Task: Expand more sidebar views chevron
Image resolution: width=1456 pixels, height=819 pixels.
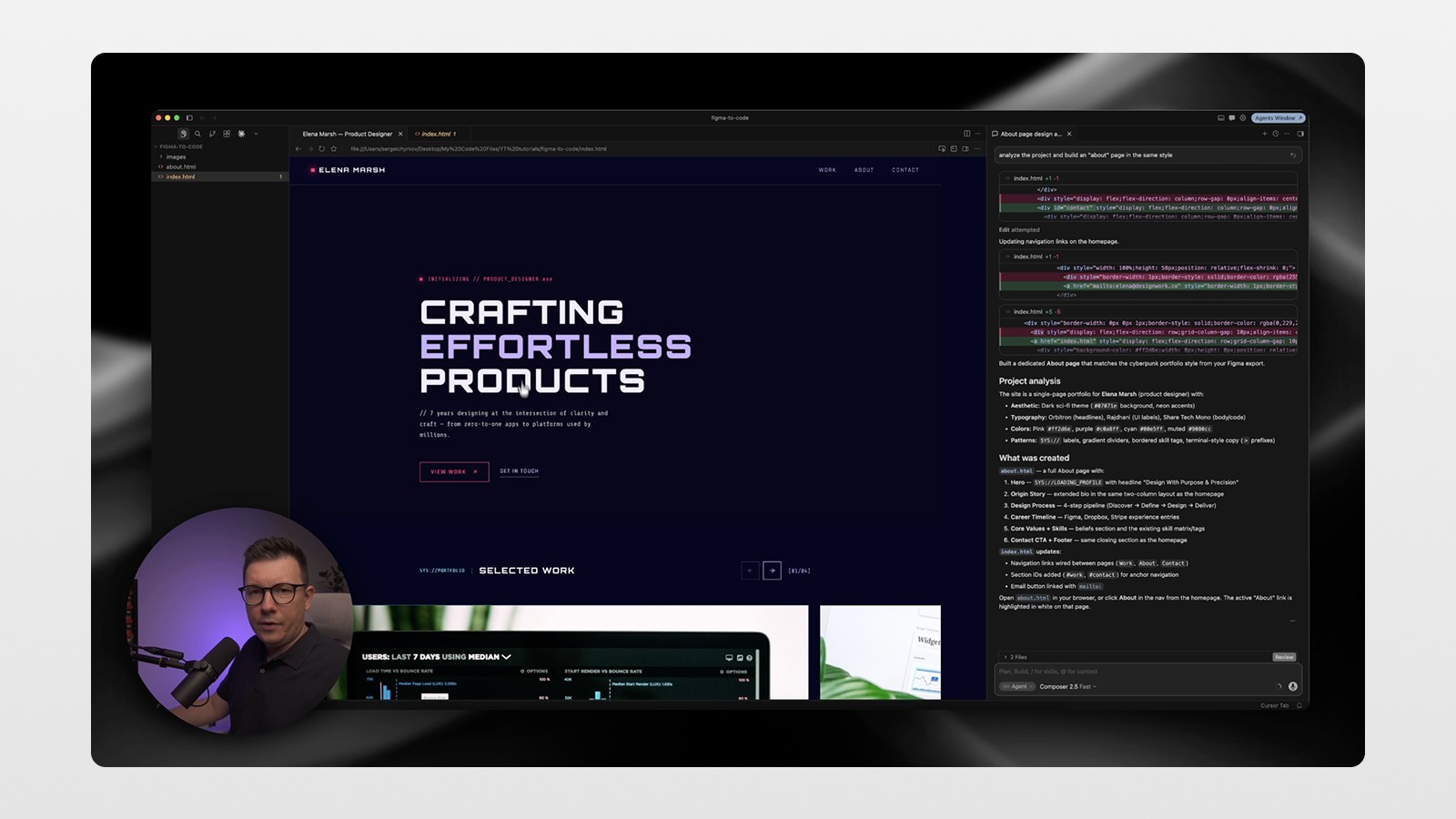Action: [256, 134]
